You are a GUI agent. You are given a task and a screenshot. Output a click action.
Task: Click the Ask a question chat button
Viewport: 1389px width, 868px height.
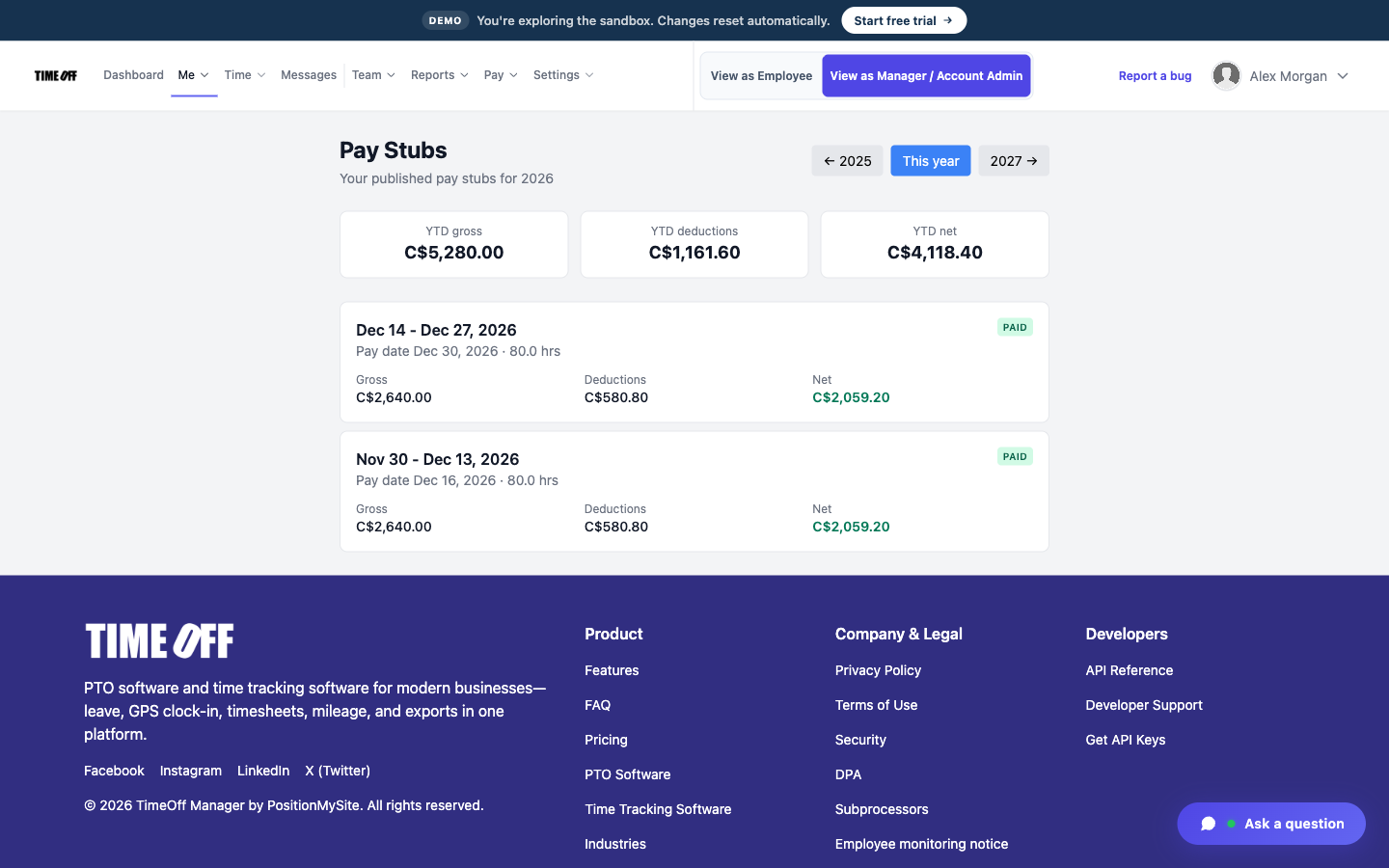(1271, 824)
